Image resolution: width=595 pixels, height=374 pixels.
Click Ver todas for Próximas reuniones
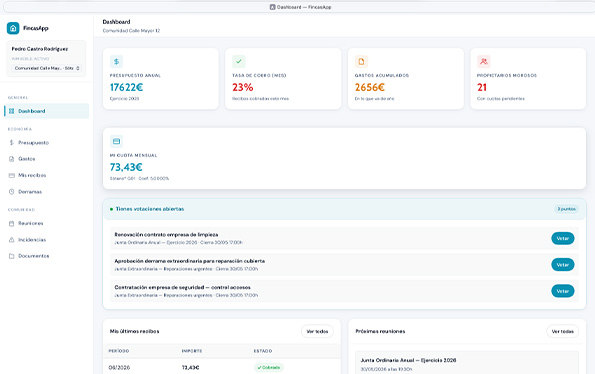(x=562, y=331)
